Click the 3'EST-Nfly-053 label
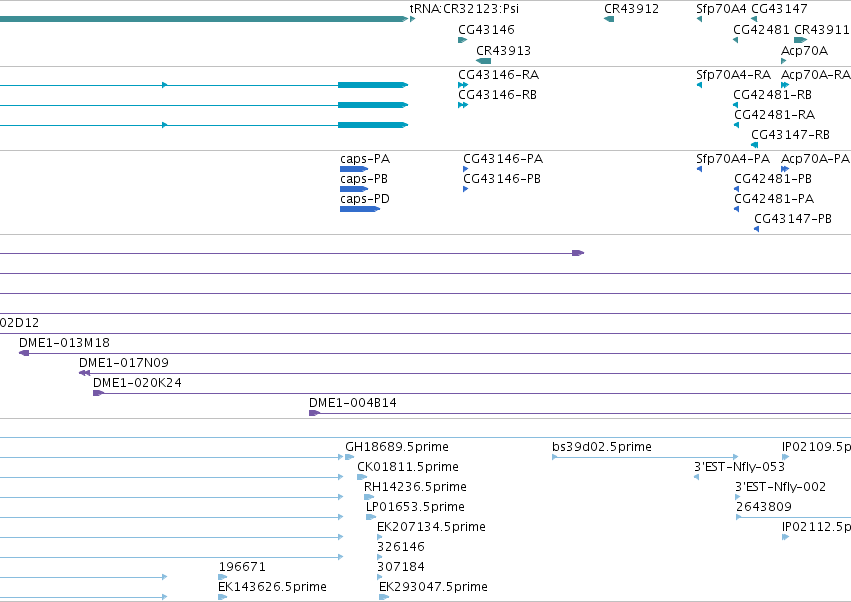This screenshot has height=602, width=851. coord(739,467)
